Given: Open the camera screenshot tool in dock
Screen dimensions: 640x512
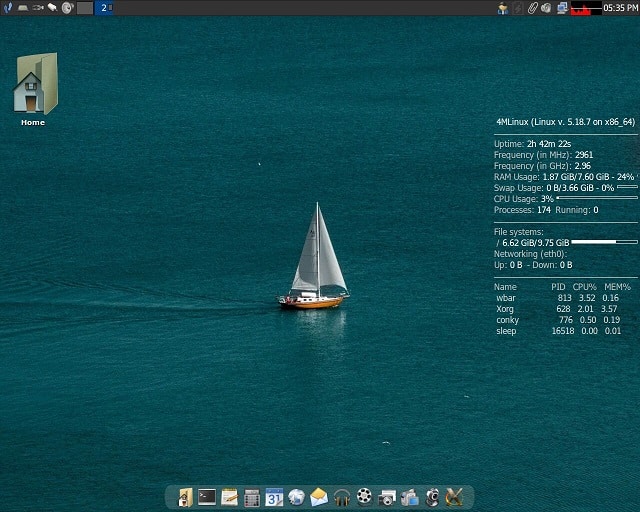Looking at the screenshot, I should coord(387,497).
